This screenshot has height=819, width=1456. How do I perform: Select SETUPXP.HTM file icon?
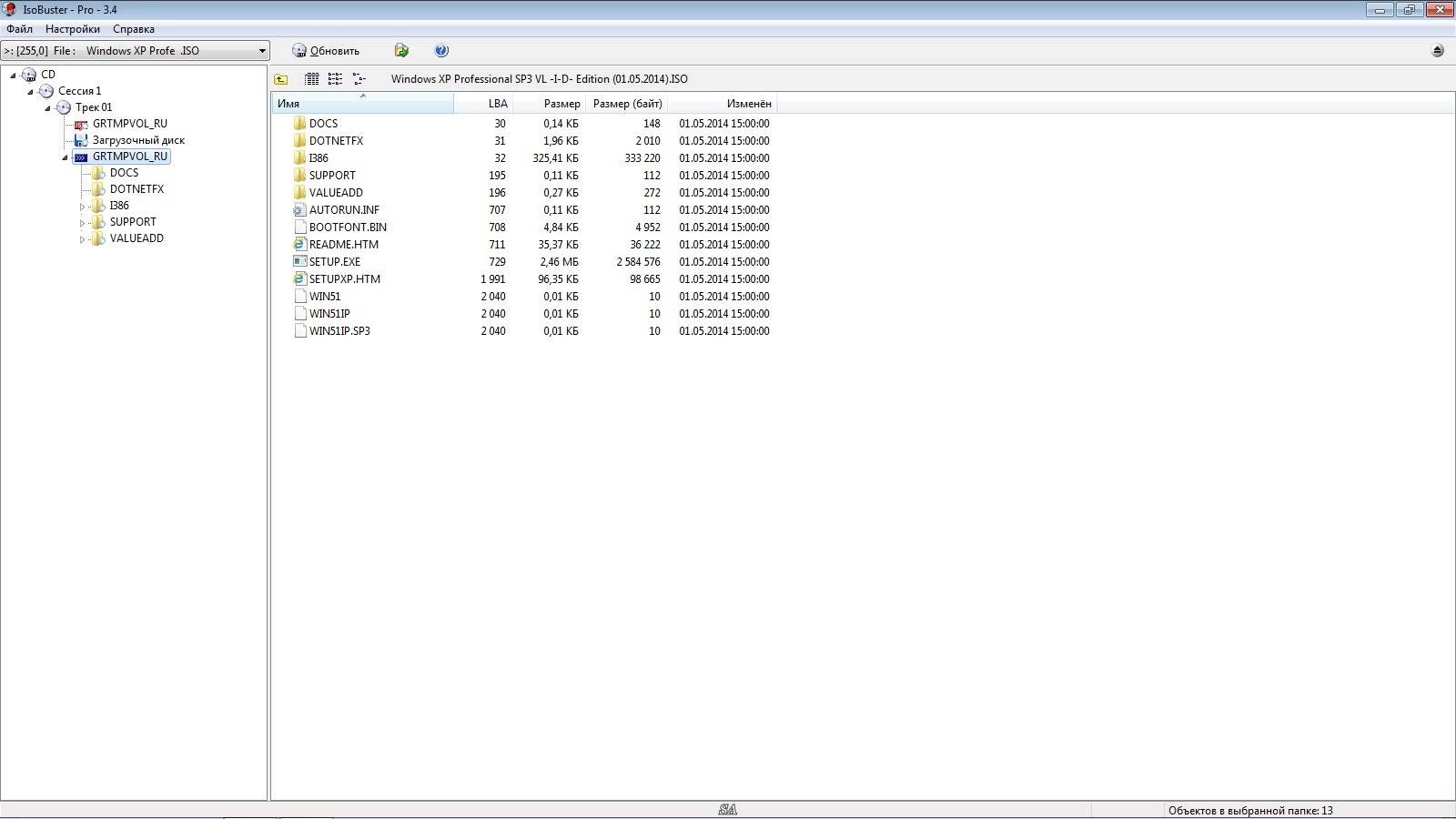pos(300,279)
